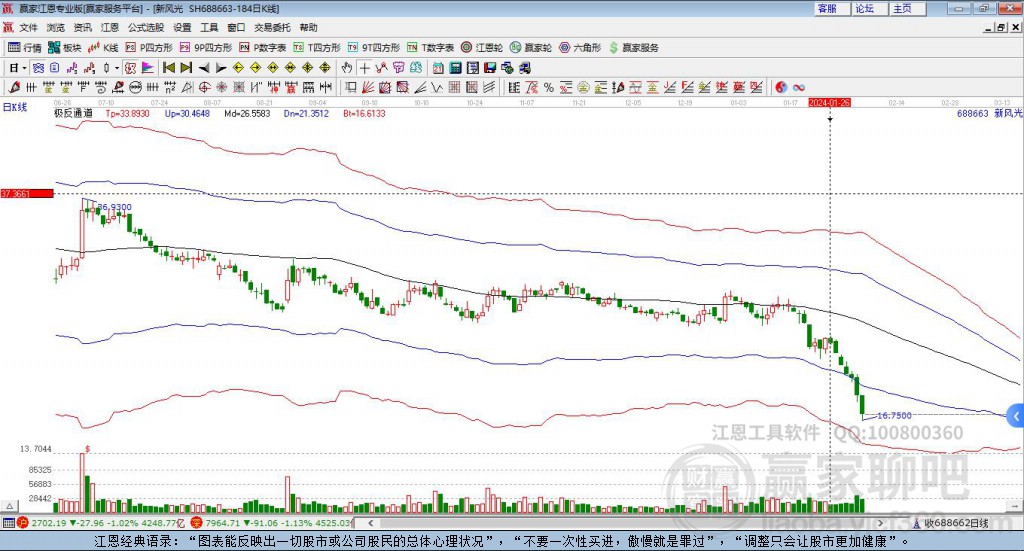1024x551 pixels.
Task: Select the crosshair cursor tool
Action: (364, 68)
